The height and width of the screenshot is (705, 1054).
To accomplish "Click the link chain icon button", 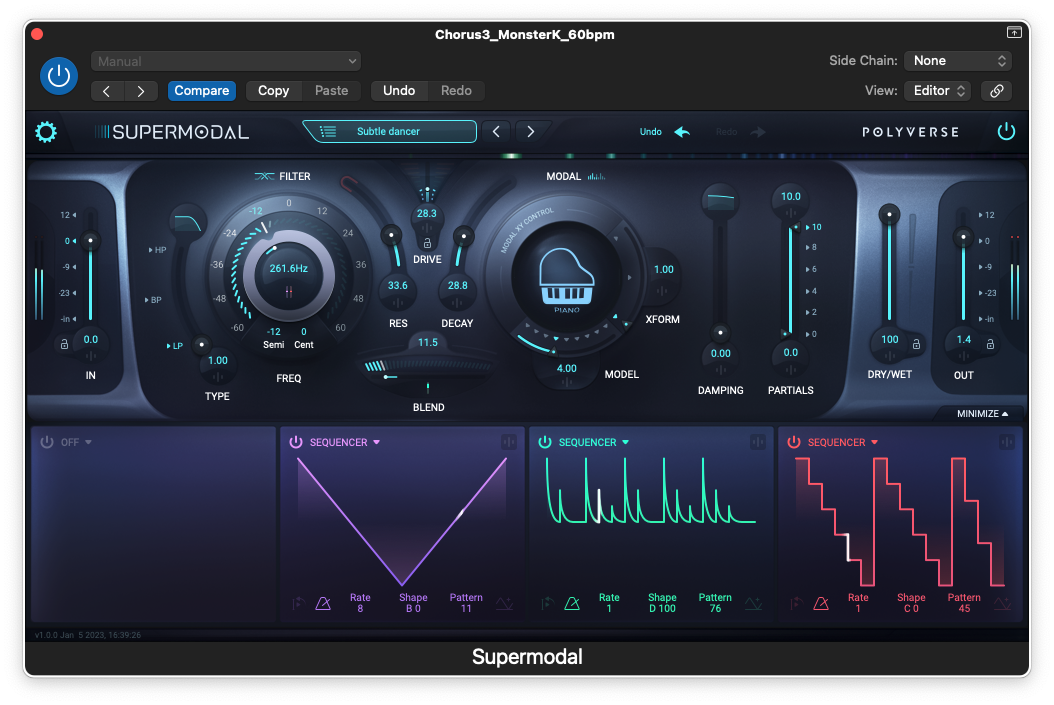I will 996,91.
